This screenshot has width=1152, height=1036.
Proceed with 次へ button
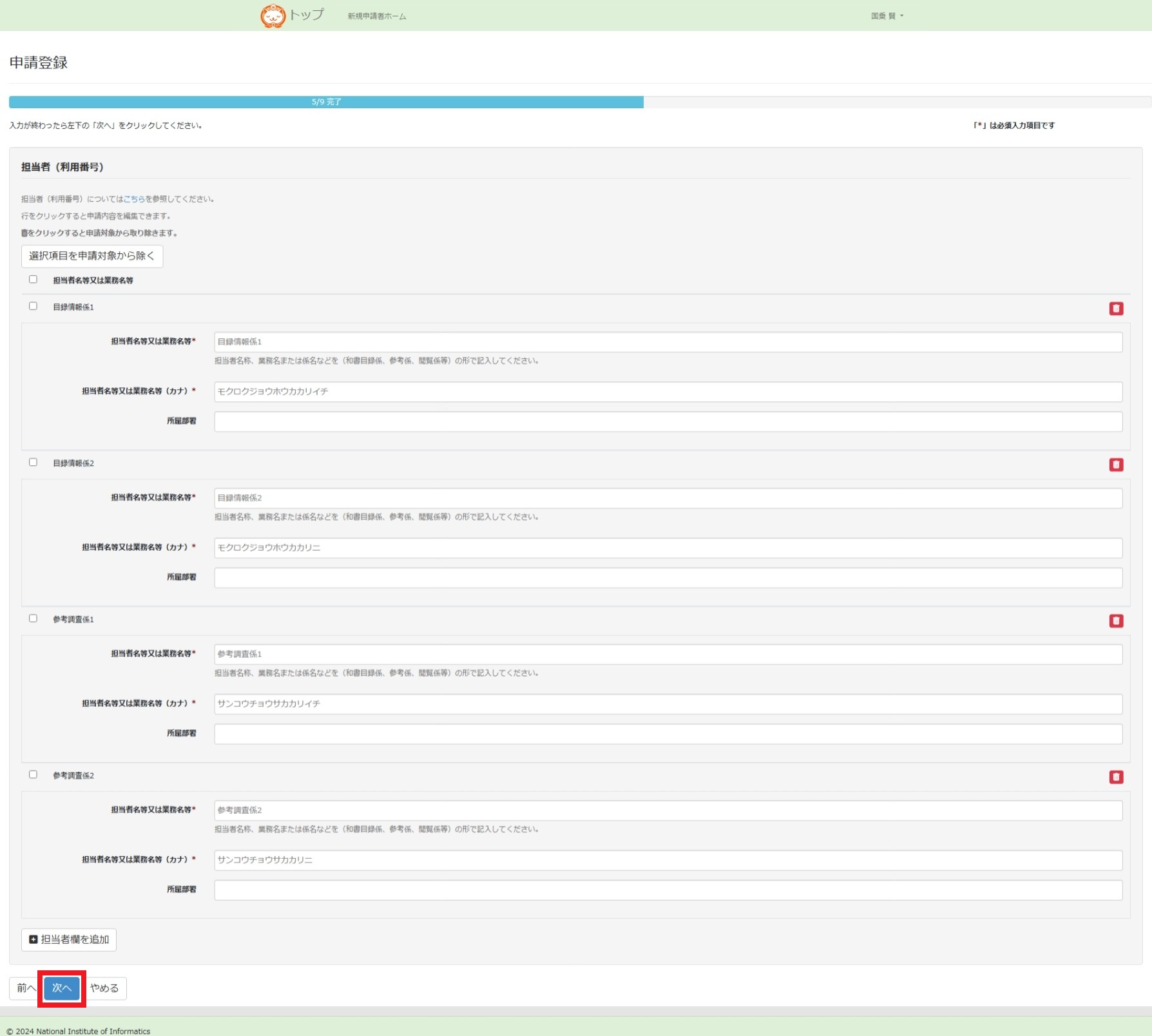(x=62, y=988)
